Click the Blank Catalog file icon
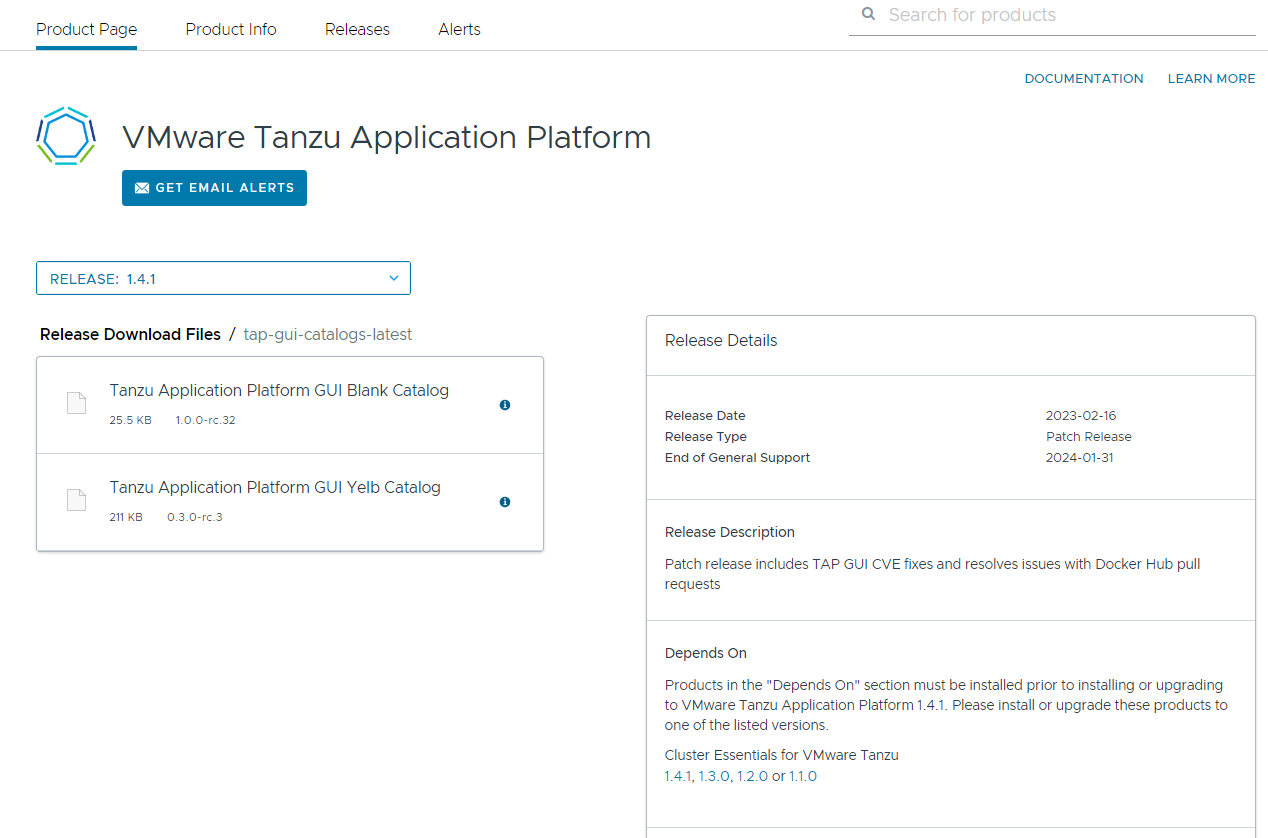The image size is (1268, 838). (x=77, y=403)
